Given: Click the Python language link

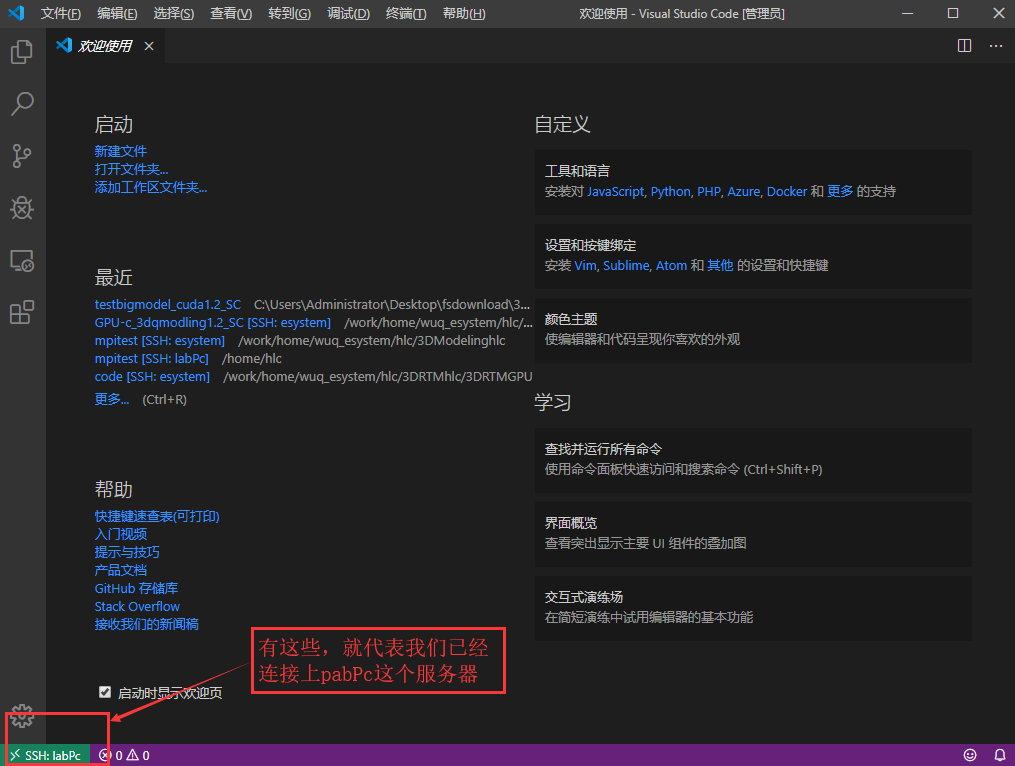Looking at the screenshot, I should pyautogui.click(x=671, y=192).
